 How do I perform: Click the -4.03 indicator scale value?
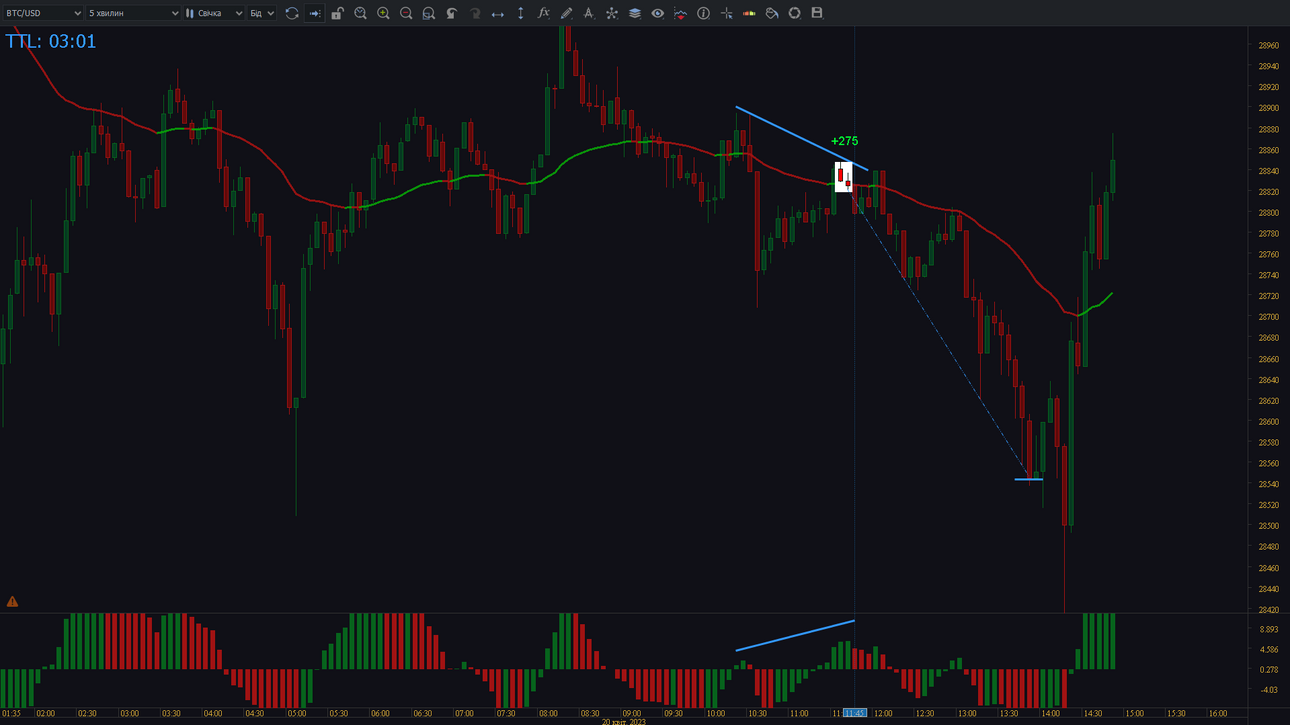pyautogui.click(x=1268, y=690)
